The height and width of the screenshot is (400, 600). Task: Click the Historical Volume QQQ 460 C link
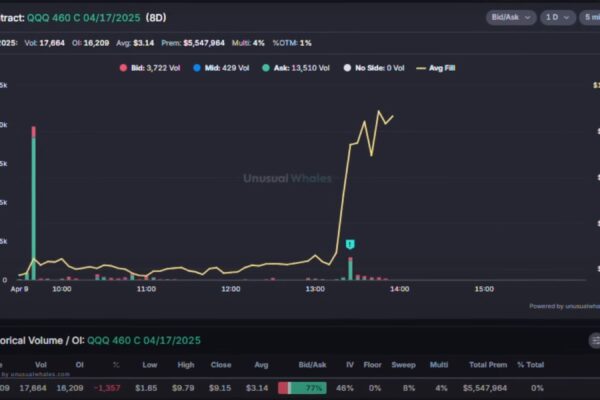(x=144, y=340)
